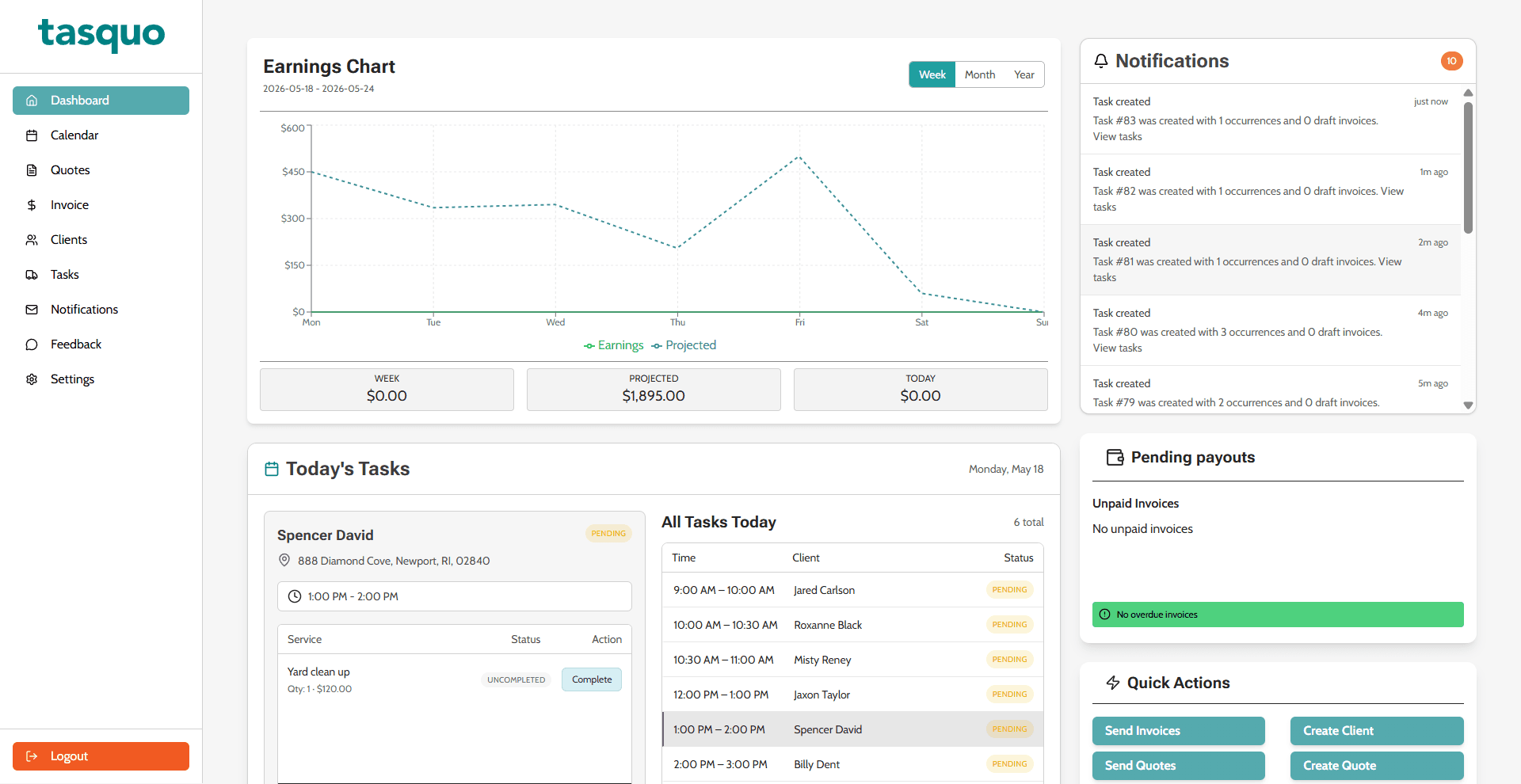1521x784 pixels.
Task: Click the UNCOMPLETED status badge
Action: tap(516, 679)
